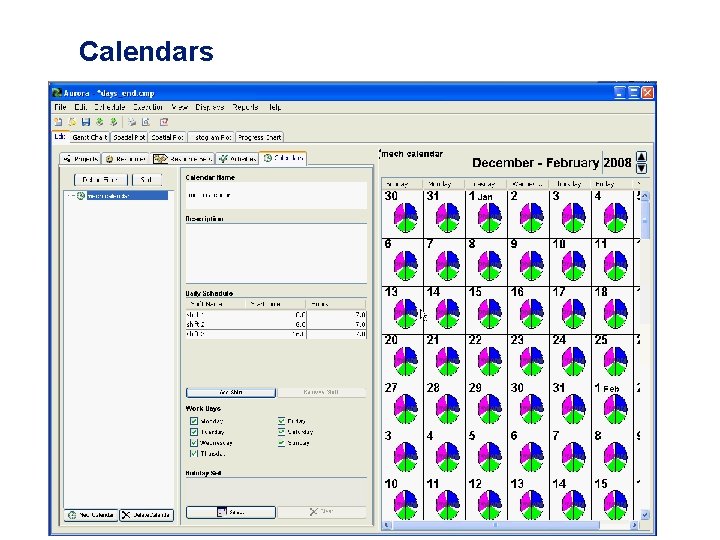Switch to the Progress Chart tab

click(x=259, y=137)
